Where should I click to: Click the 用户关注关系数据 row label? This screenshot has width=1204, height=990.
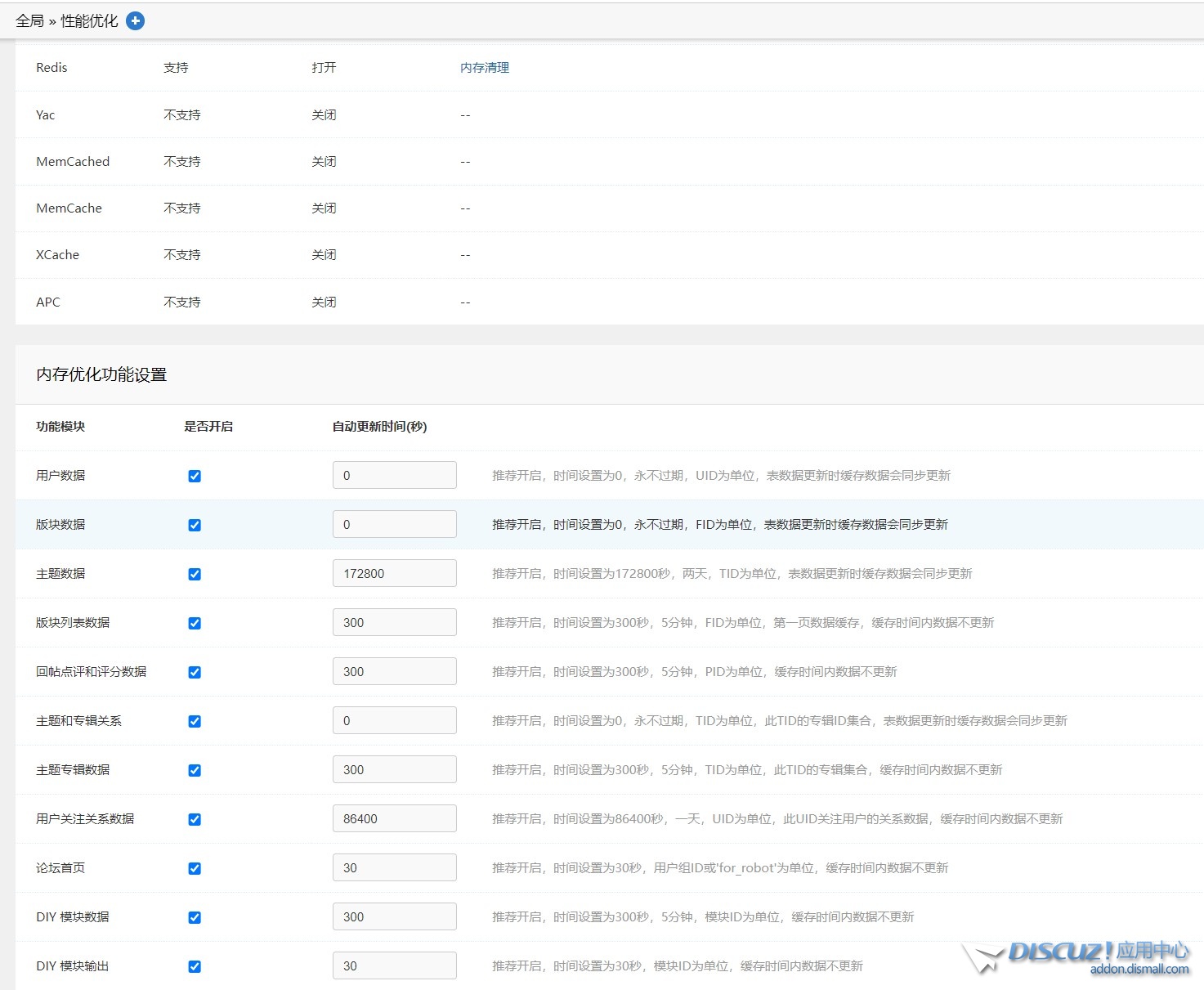coord(85,819)
